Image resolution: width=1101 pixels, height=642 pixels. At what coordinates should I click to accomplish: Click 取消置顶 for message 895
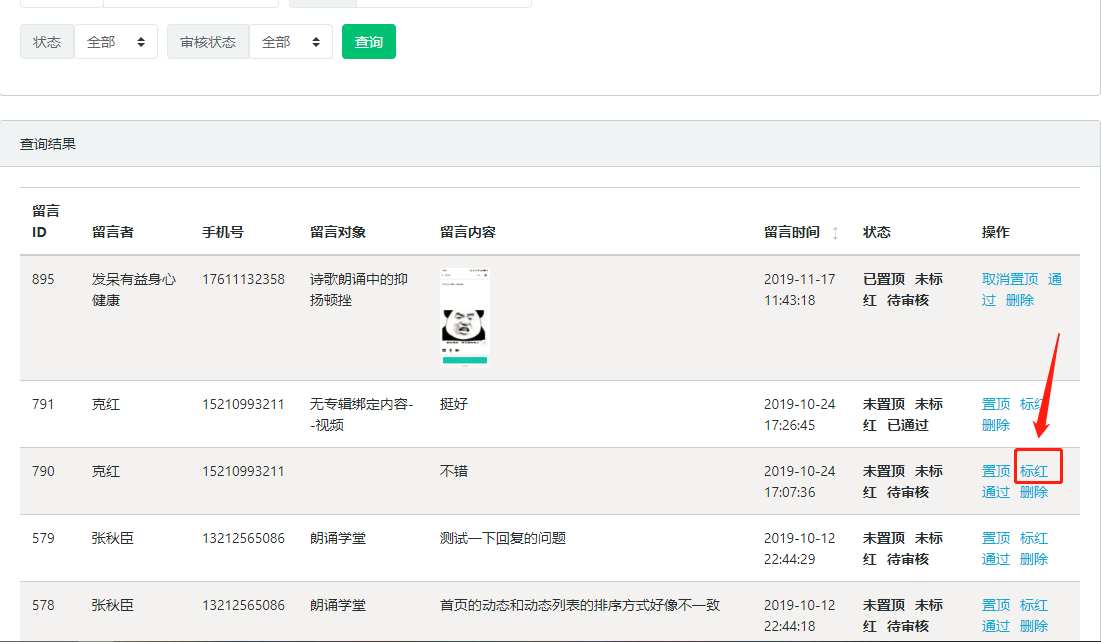pos(1010,279)
